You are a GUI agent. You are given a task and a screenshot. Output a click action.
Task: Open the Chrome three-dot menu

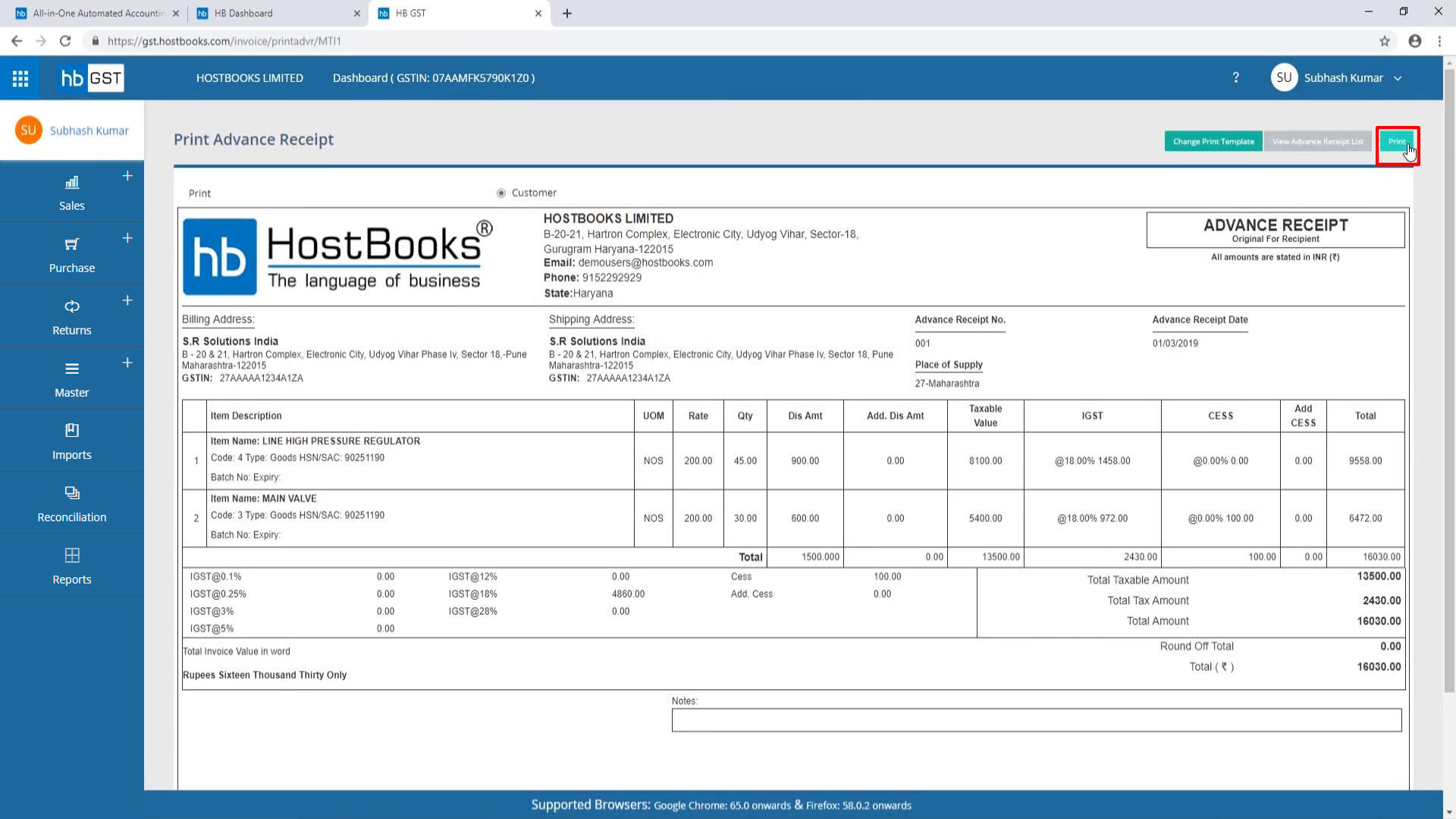1439,41
